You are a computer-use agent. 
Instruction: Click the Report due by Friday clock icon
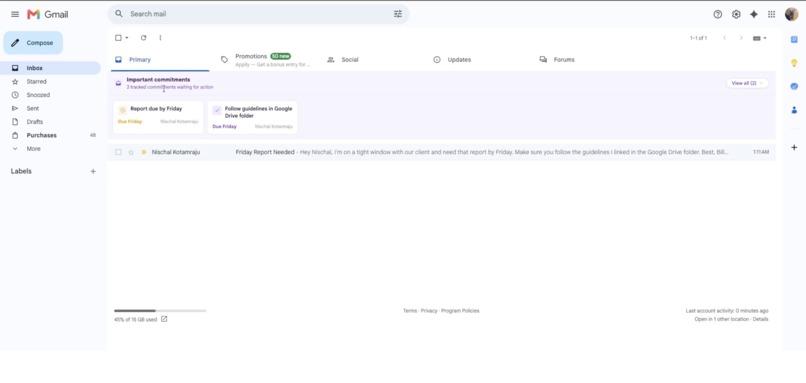[x=122, y=110]
